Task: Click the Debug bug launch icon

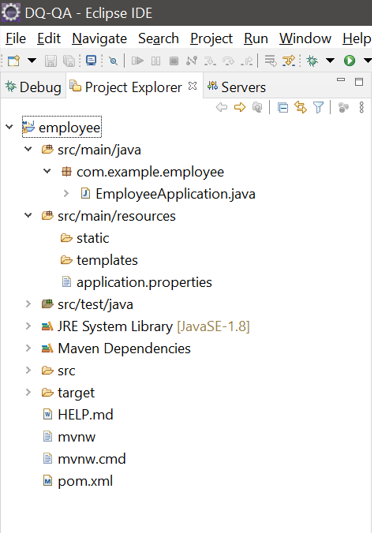Action: click(312, 61)
